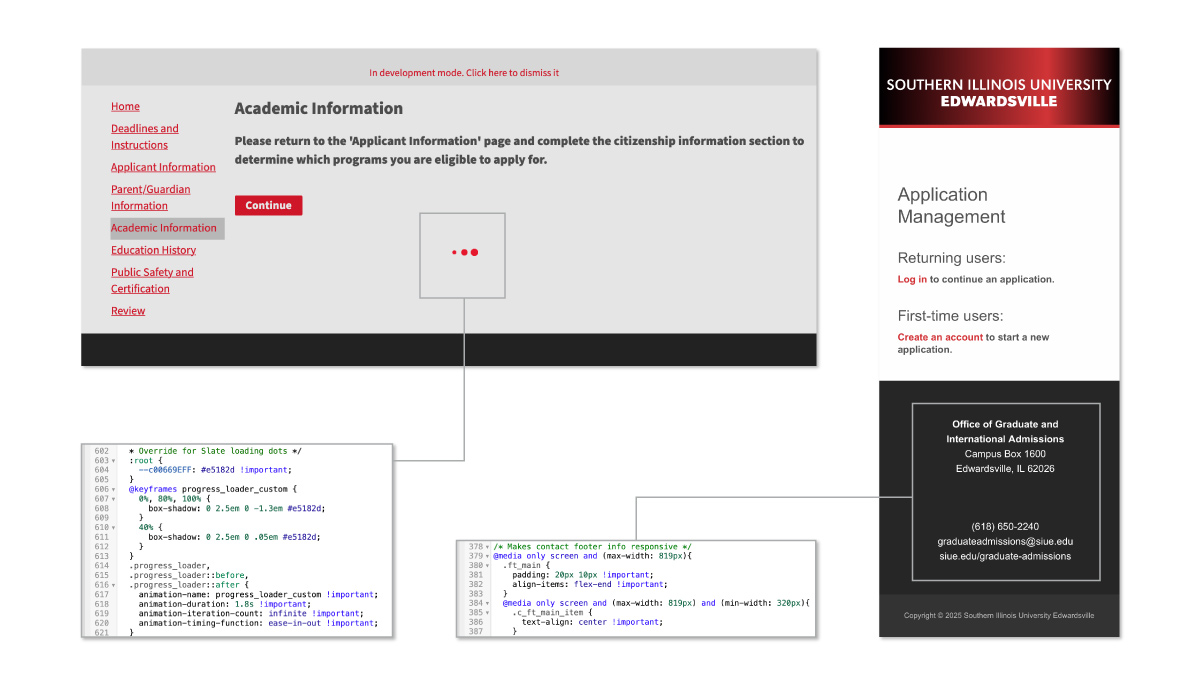This screenshot has width=1200, height=693.
Task: Click Create an account link
Action: (x=939, y=338)
